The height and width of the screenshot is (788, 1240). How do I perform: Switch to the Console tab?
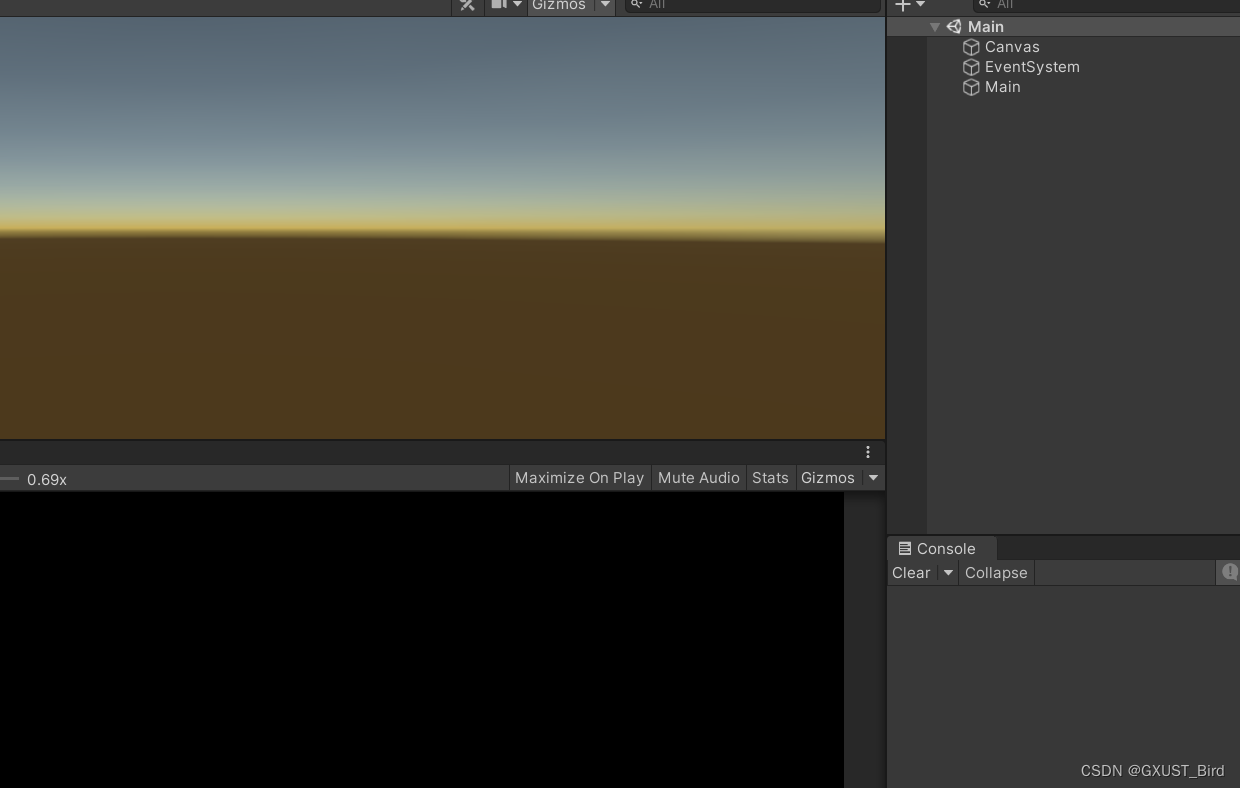940,548
